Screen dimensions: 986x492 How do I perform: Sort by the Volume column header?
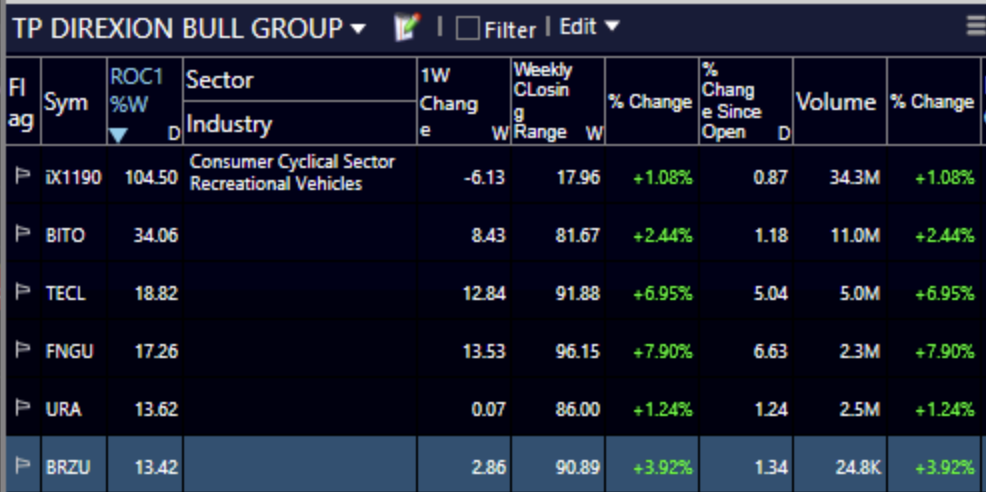pyautogui.click(x=836, y=102)
